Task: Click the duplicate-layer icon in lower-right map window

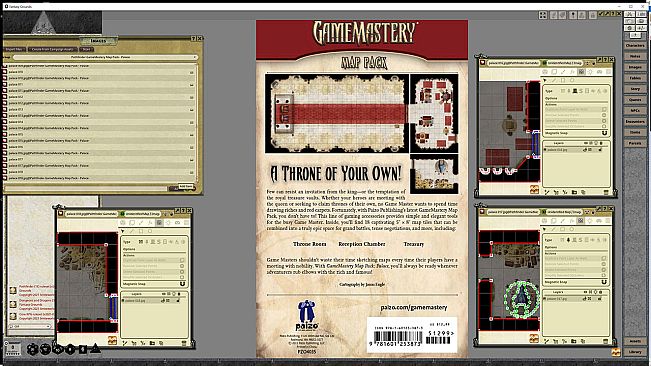Action: pos(583,341)
